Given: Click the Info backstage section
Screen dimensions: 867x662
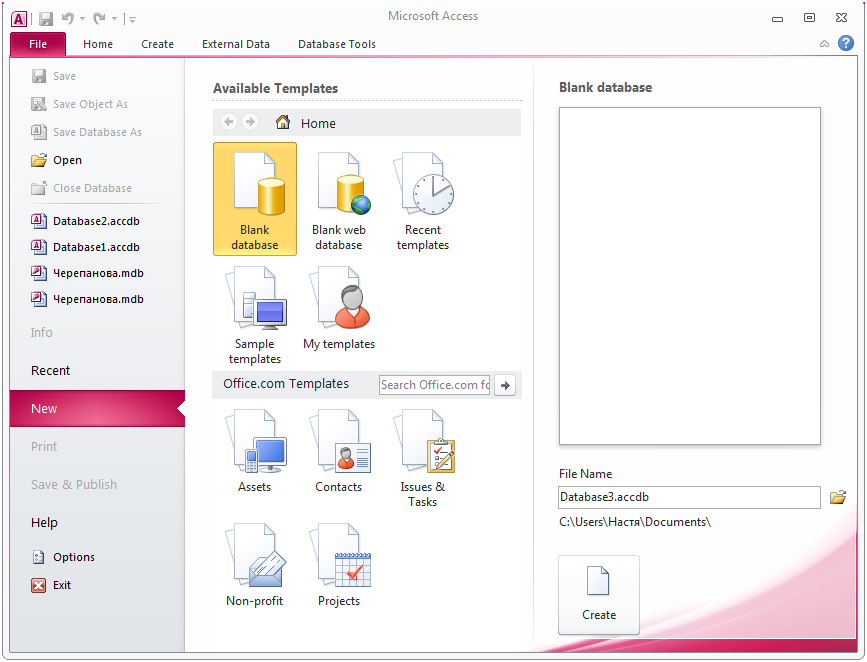Looking at the screenshot, I should (41, 332).
